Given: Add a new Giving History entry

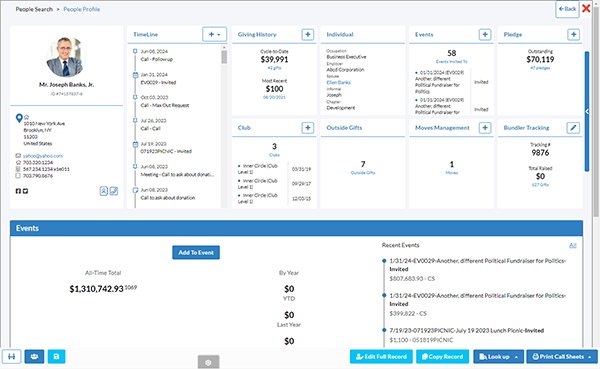Looking at the screenshot, I should point(308,34).
